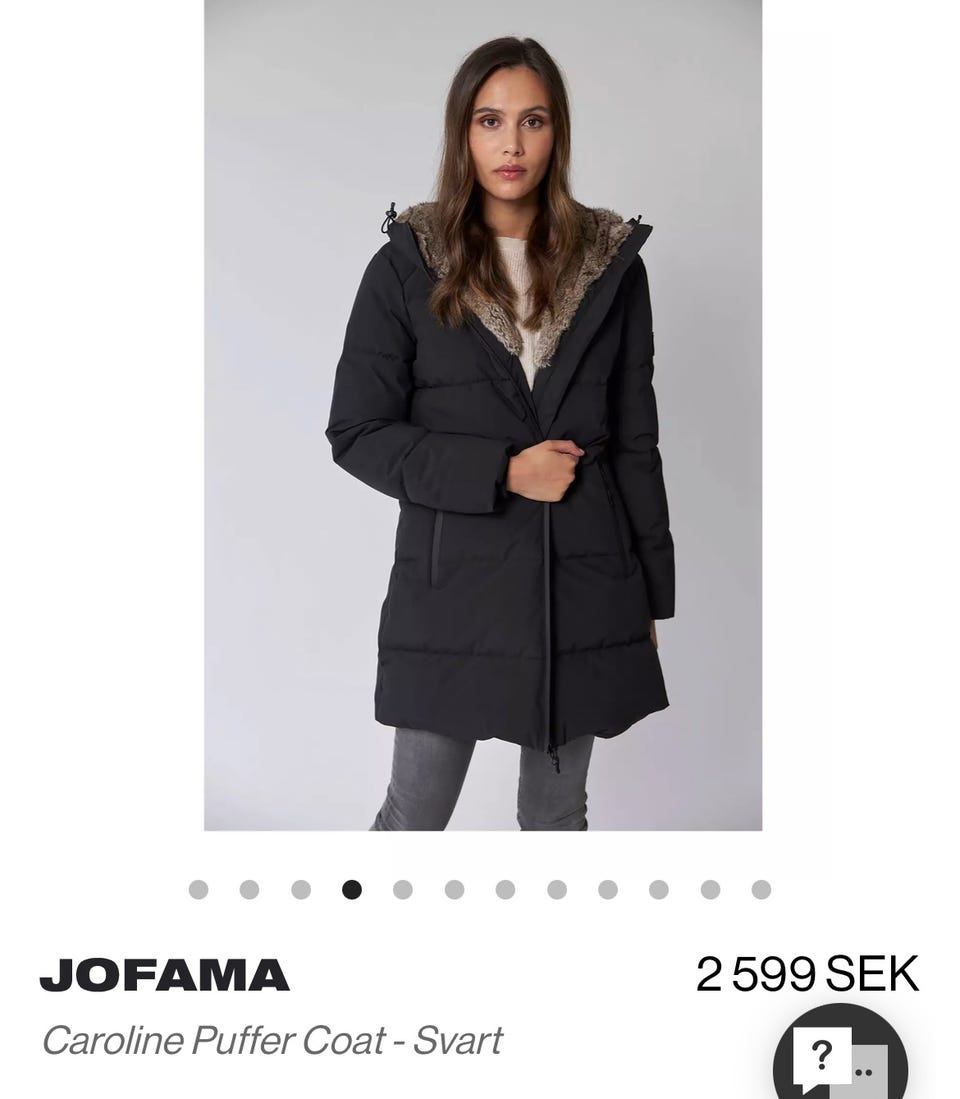Jump to the fifth image dot
This screenshot has width=960, height=1099.
click(x=403, y=889)
